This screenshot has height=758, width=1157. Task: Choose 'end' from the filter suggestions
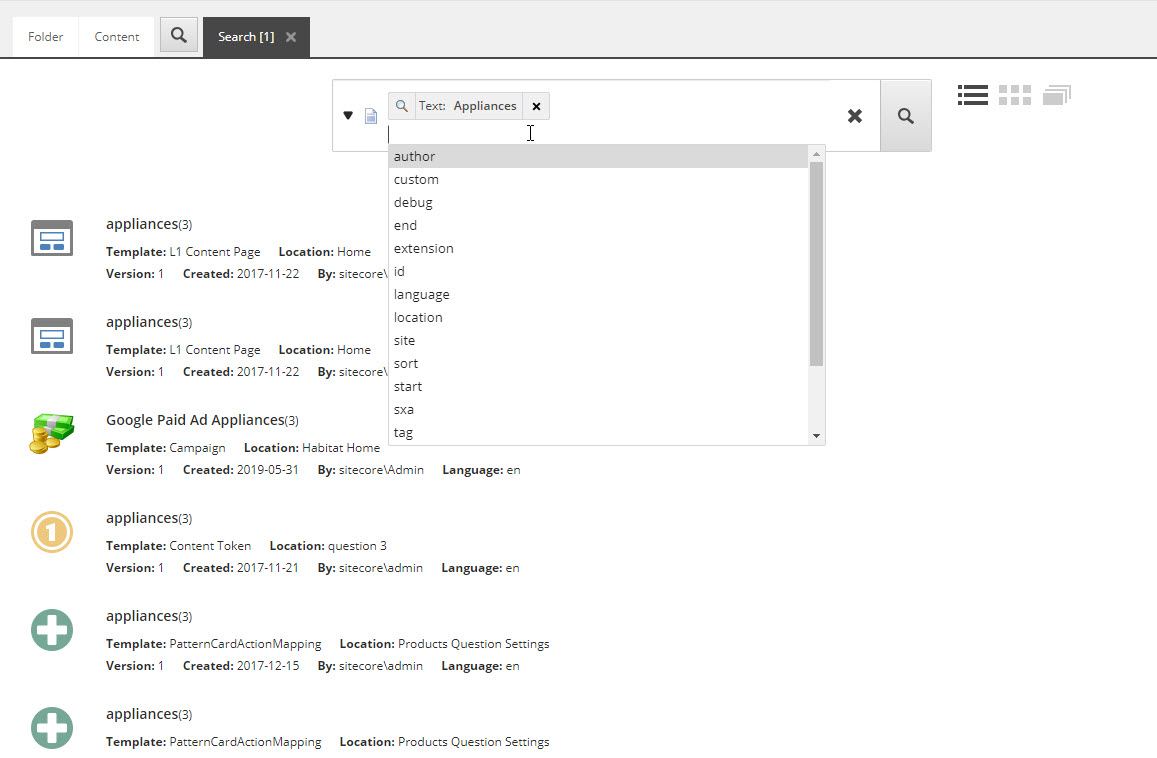[x=598, y=225]
